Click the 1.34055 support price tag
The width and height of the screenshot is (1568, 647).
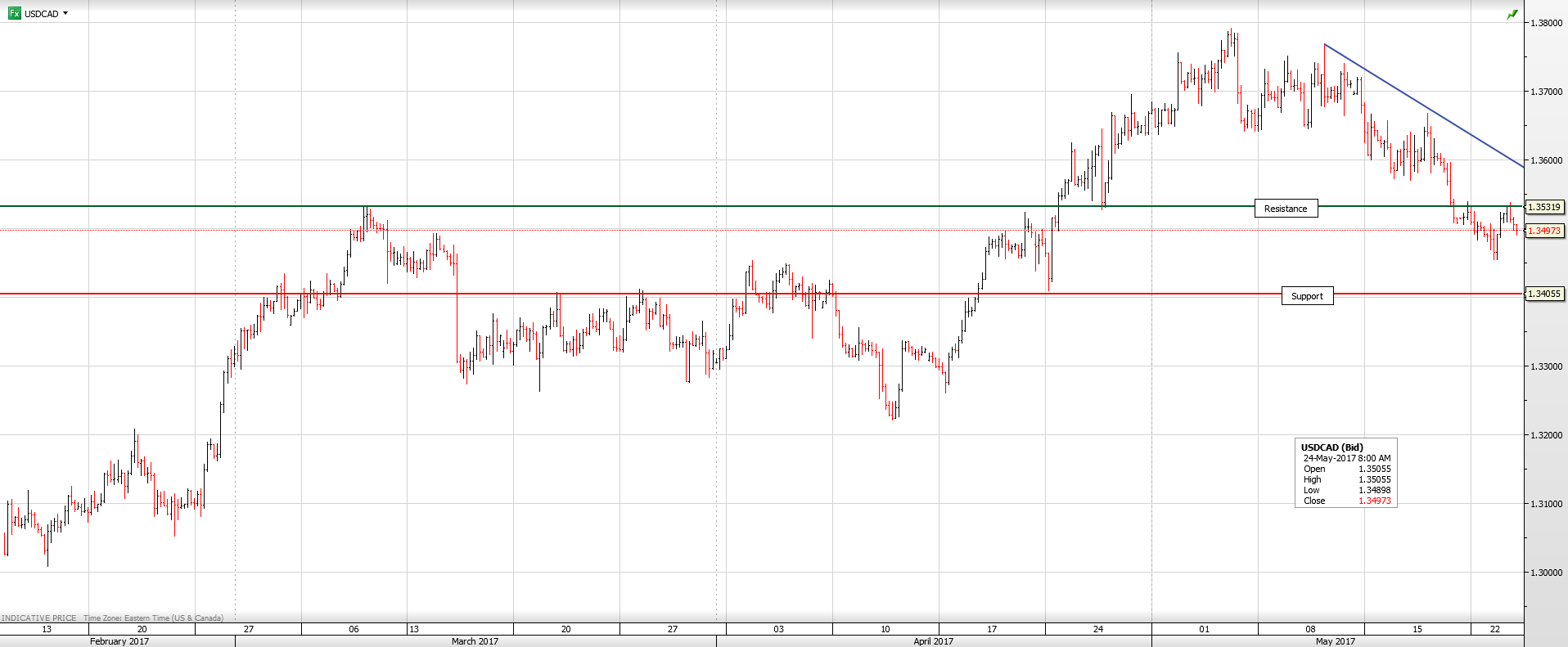coord(1543,294)
